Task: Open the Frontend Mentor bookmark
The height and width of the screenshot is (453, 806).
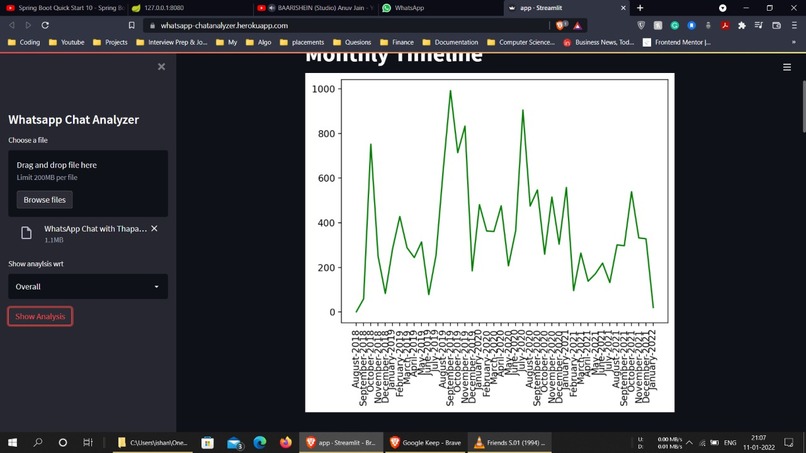Action: 677,42
